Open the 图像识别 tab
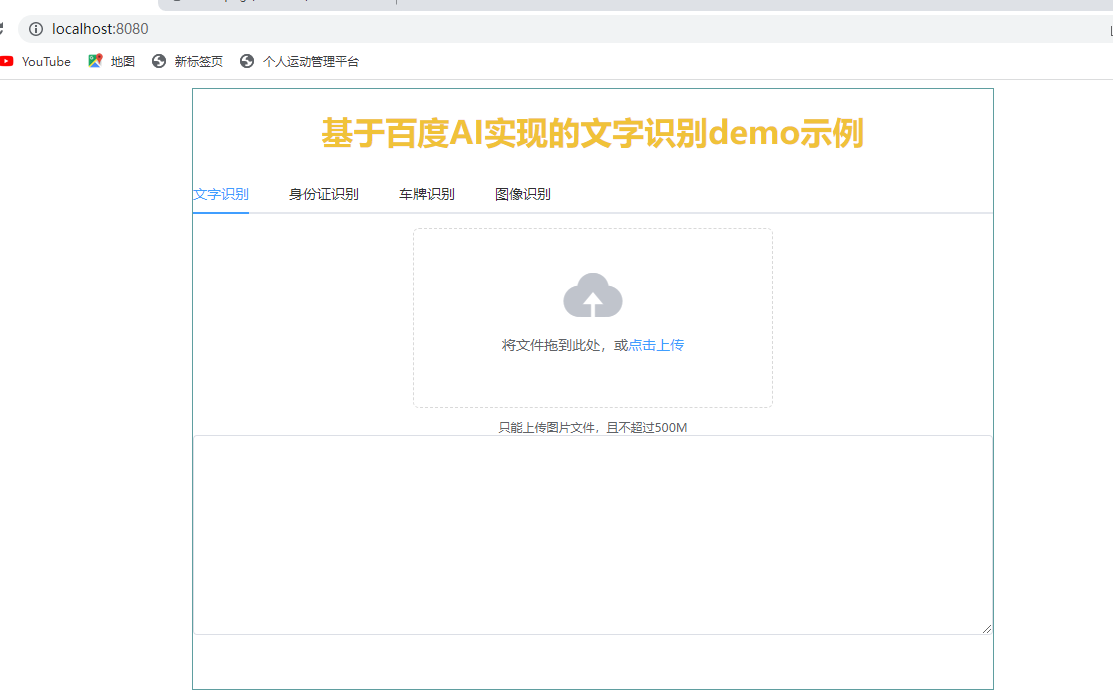Image resolution: width=1113 pixels, height=696 pixels. click(x=523, y=194)
